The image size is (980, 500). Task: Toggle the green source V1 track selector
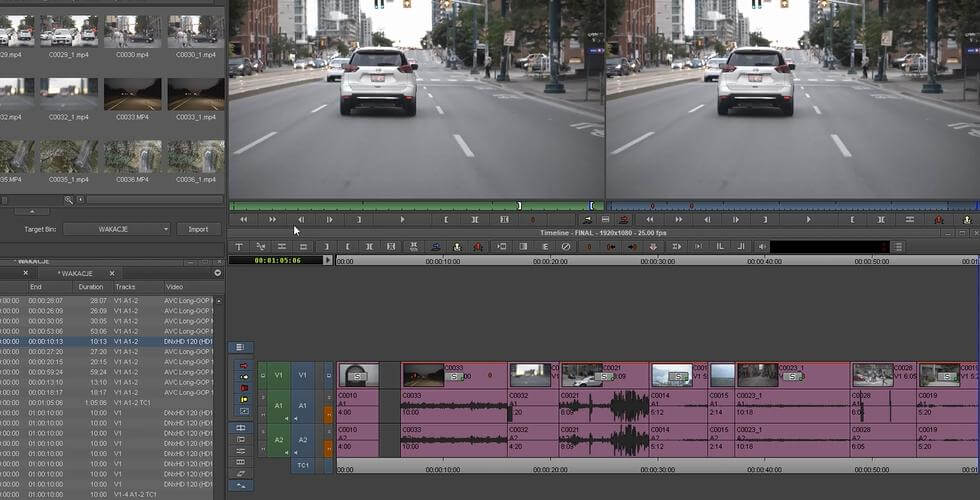click(279, 375)
